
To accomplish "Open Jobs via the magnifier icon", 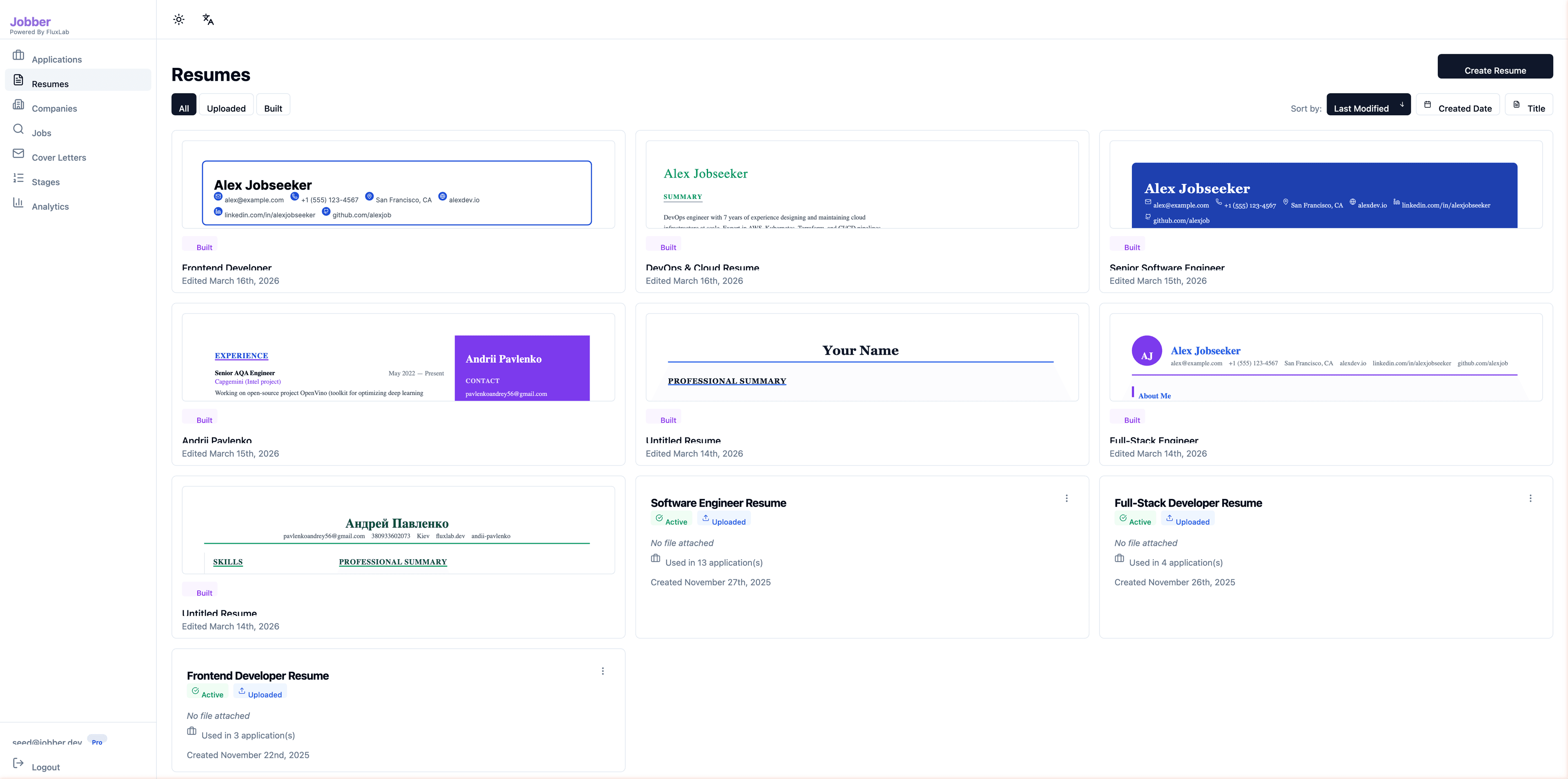I will 18,129.
